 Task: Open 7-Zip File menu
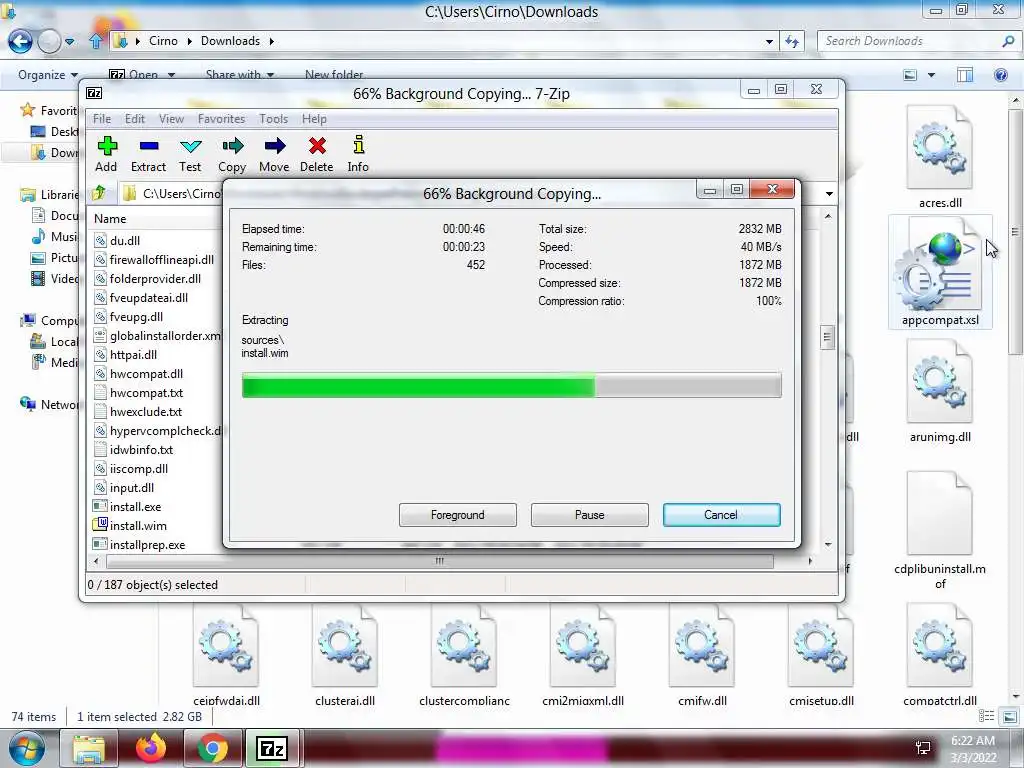coord(102,119)
